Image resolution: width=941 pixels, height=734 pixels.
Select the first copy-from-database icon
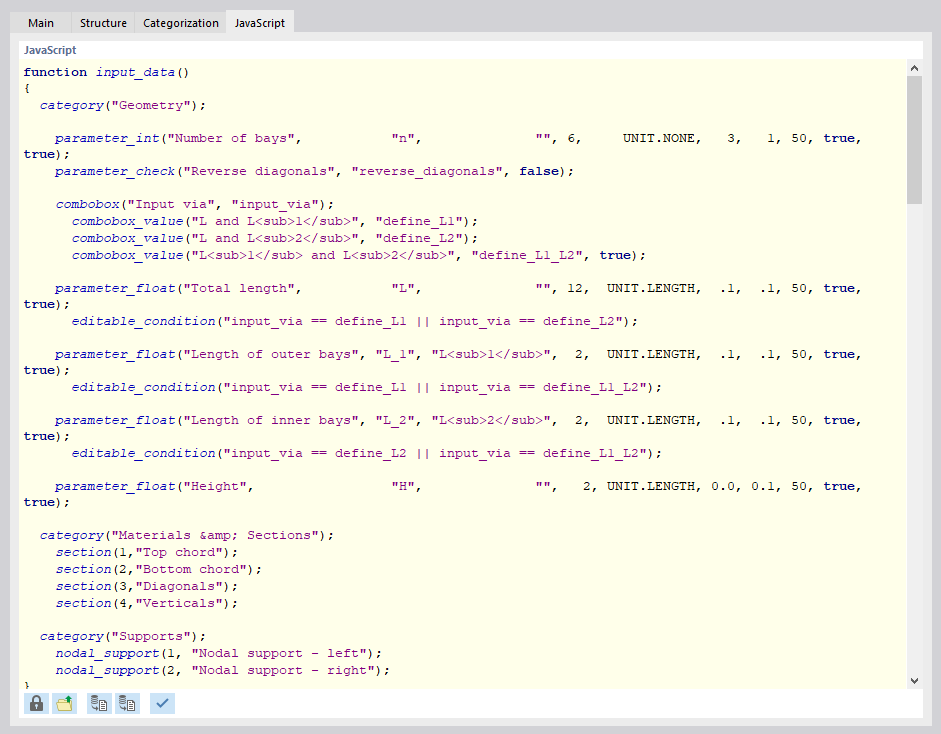(98, 703)
